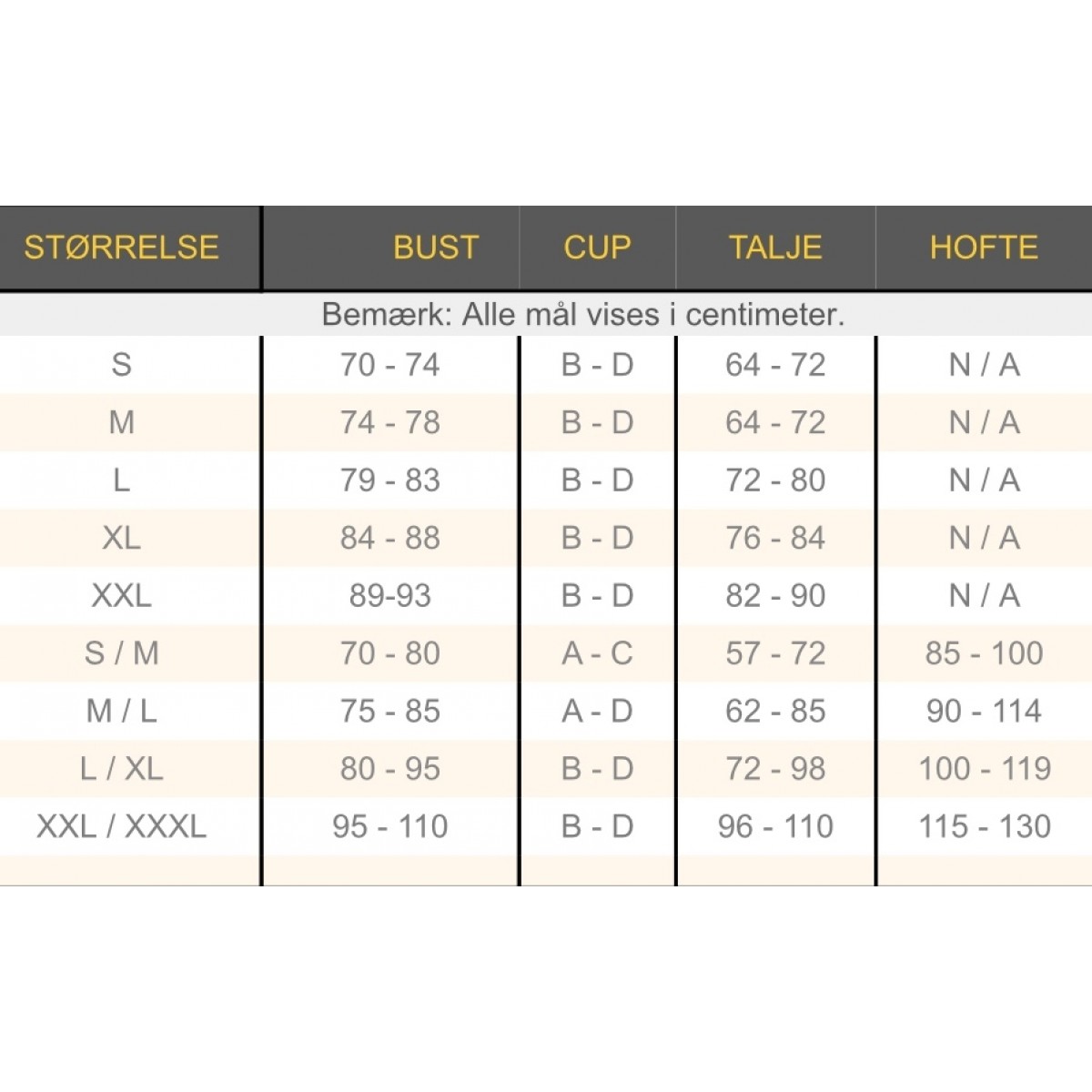Click waist value 57 - 72
Image resolution: width=1092 pixels, height=1092 pixels.
tap(775, 653)
